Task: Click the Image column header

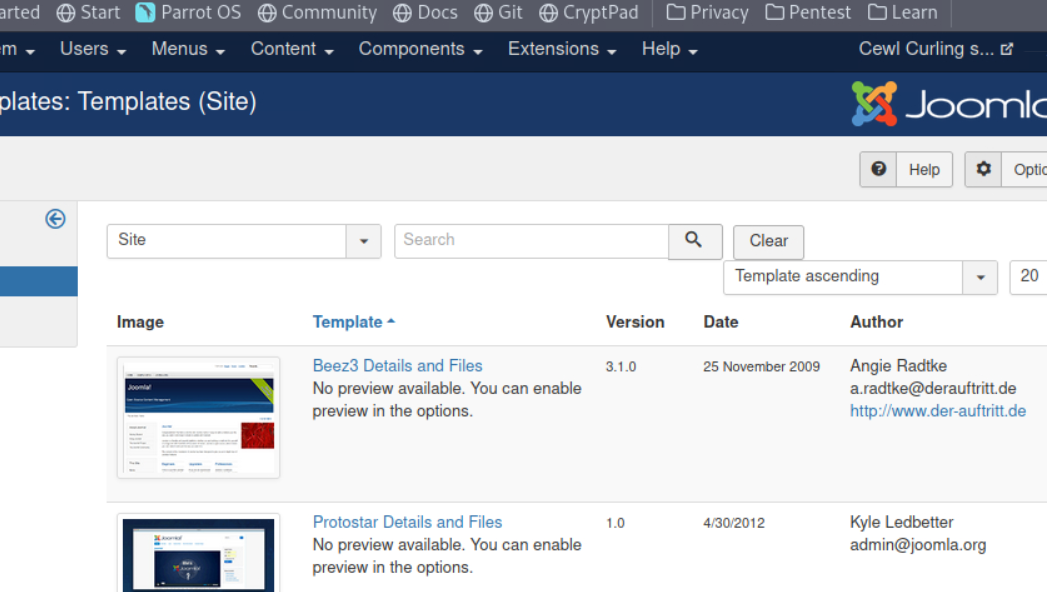Action: (x=140, y=322)
